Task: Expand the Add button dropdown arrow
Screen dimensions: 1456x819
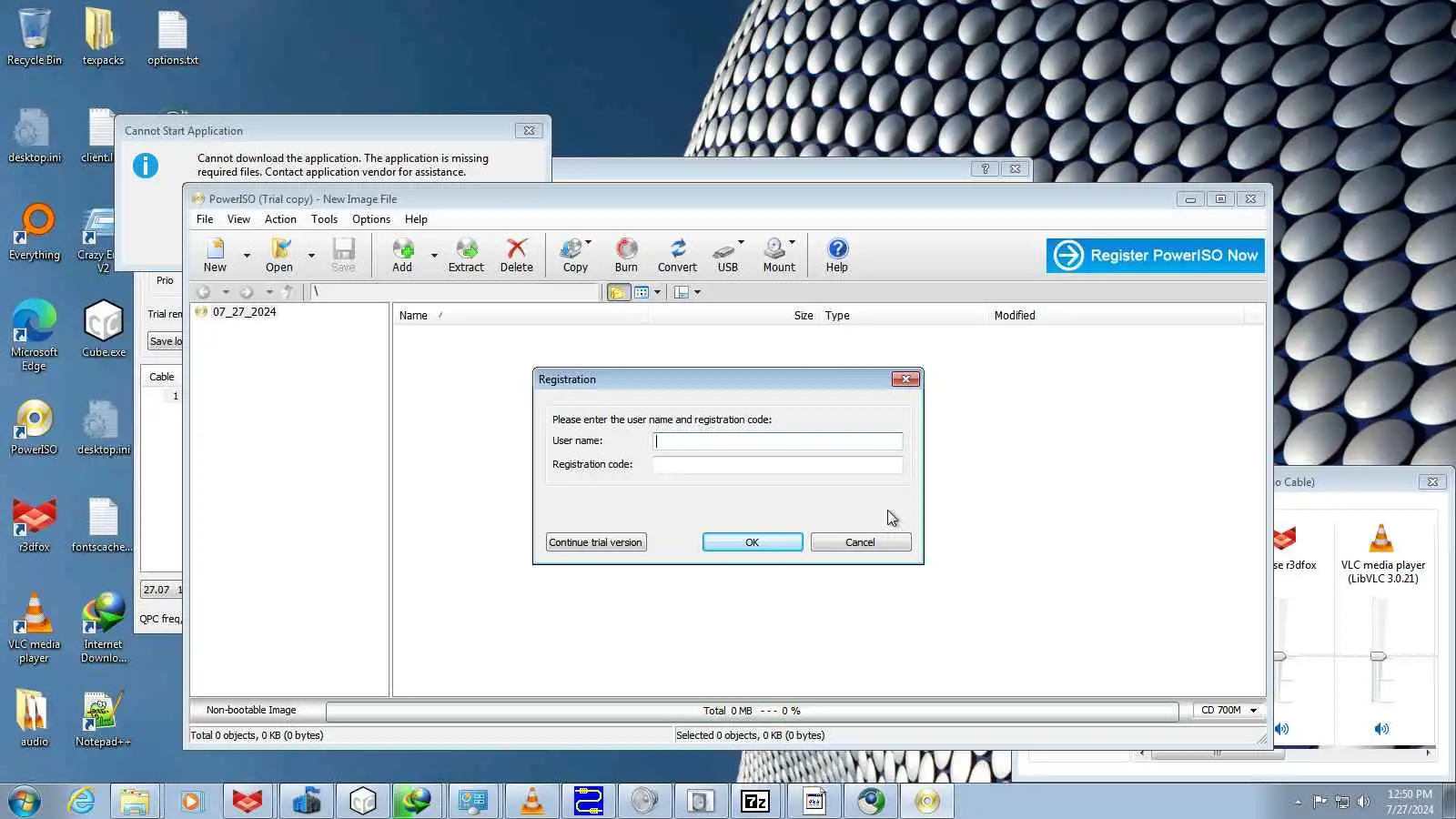Action: tap(434, 256)
